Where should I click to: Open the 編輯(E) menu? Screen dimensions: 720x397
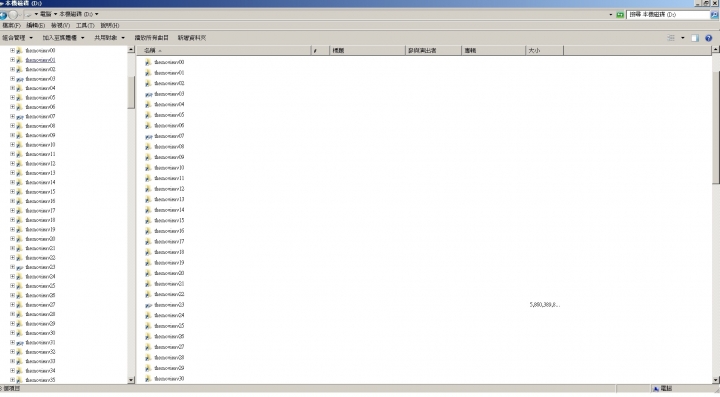pos(35,26)
